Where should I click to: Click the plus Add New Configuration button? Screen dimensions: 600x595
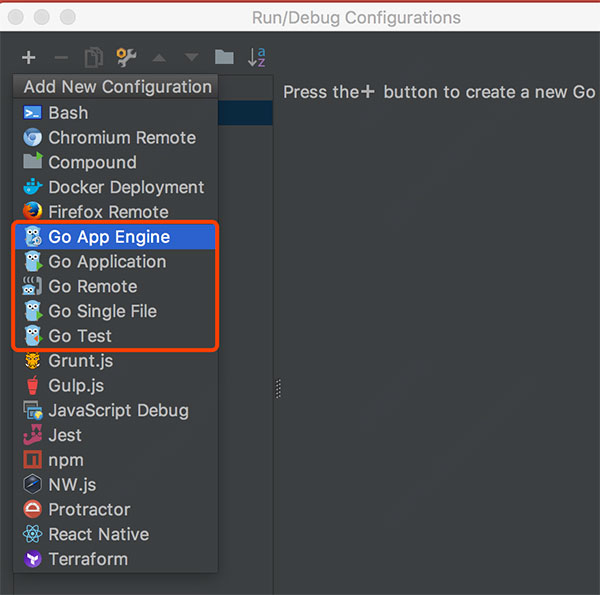coord(29,58)
